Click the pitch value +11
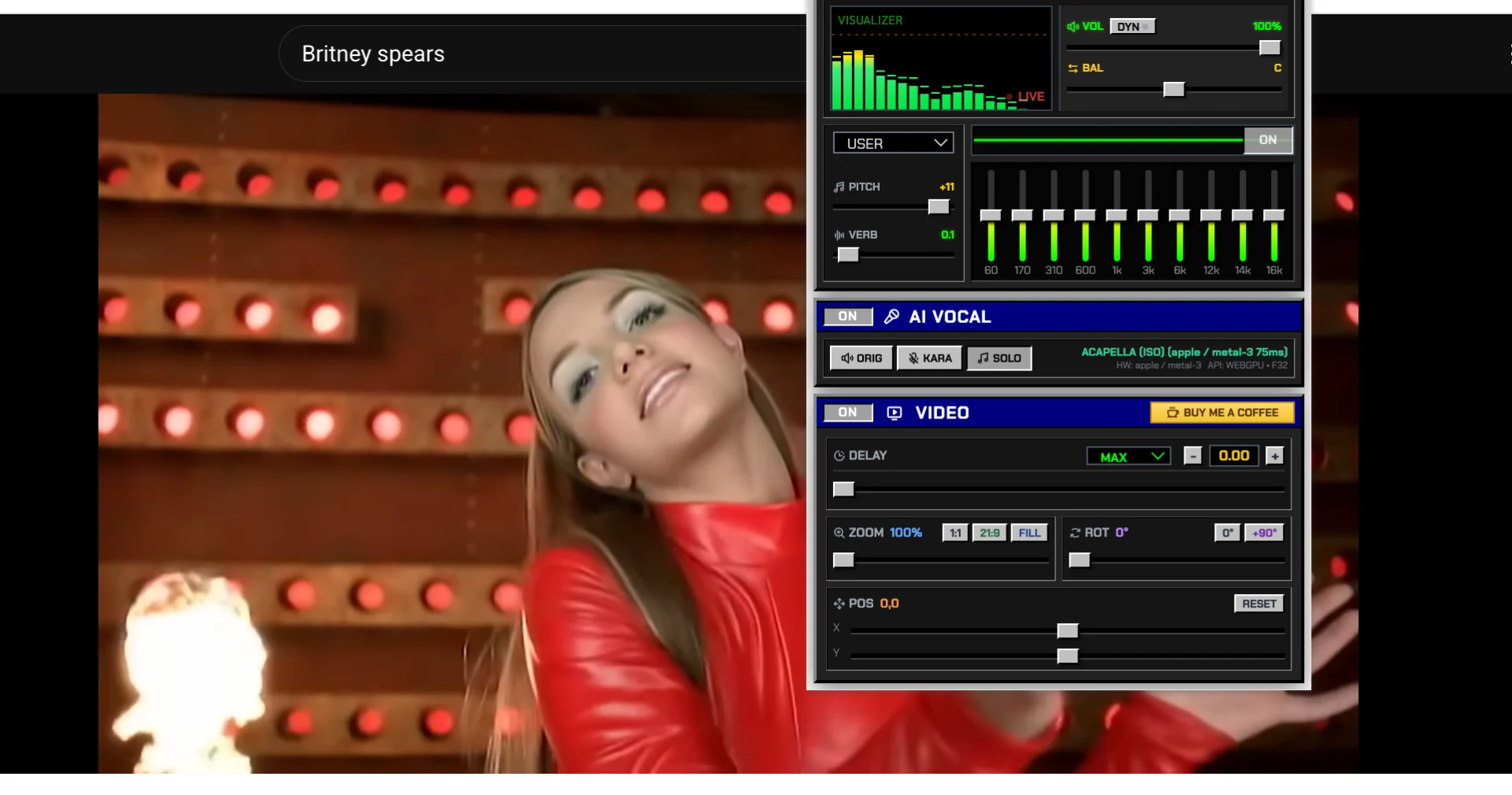 [x=947, y=188]
